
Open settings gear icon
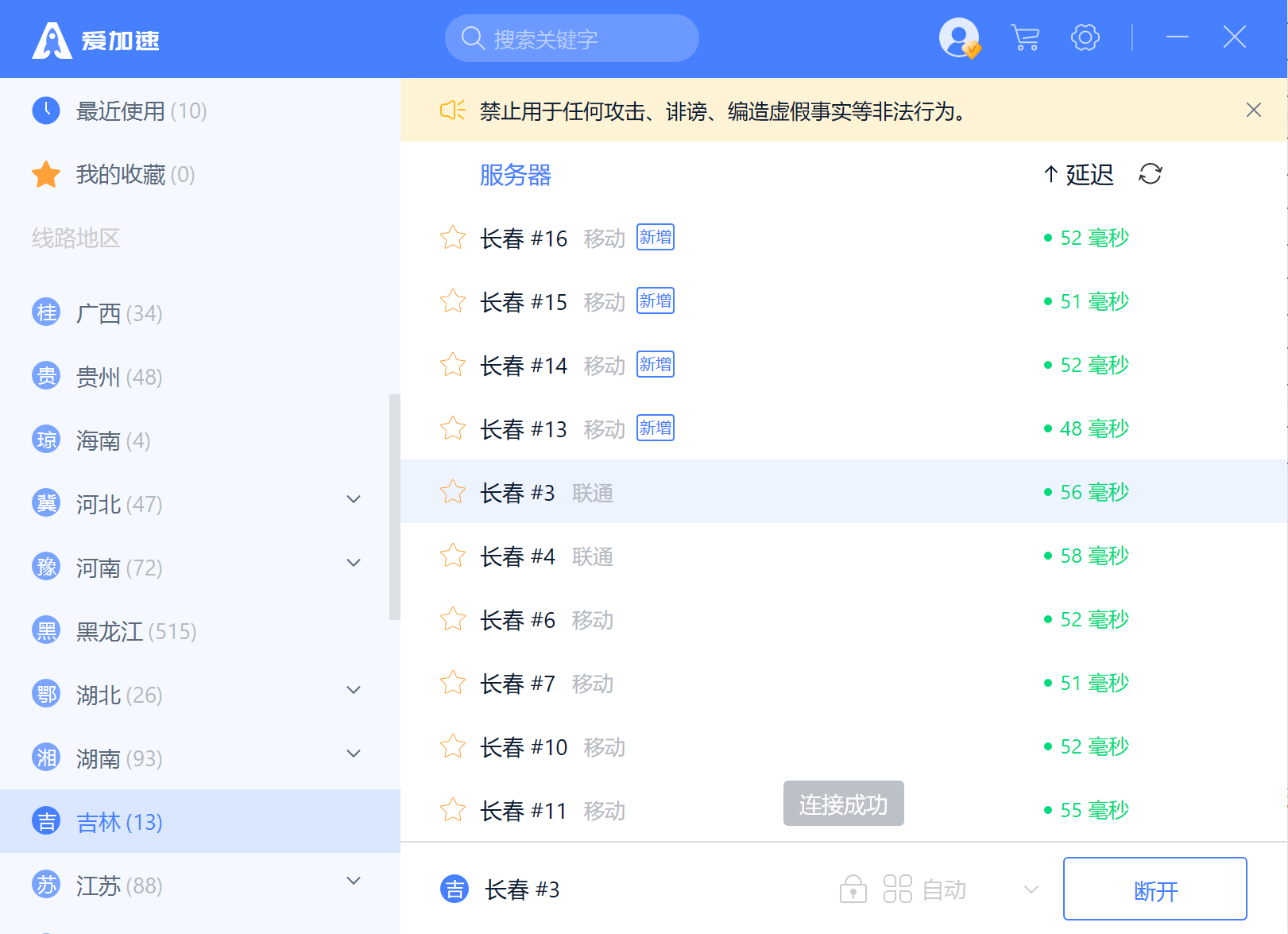pos(1085,37)
